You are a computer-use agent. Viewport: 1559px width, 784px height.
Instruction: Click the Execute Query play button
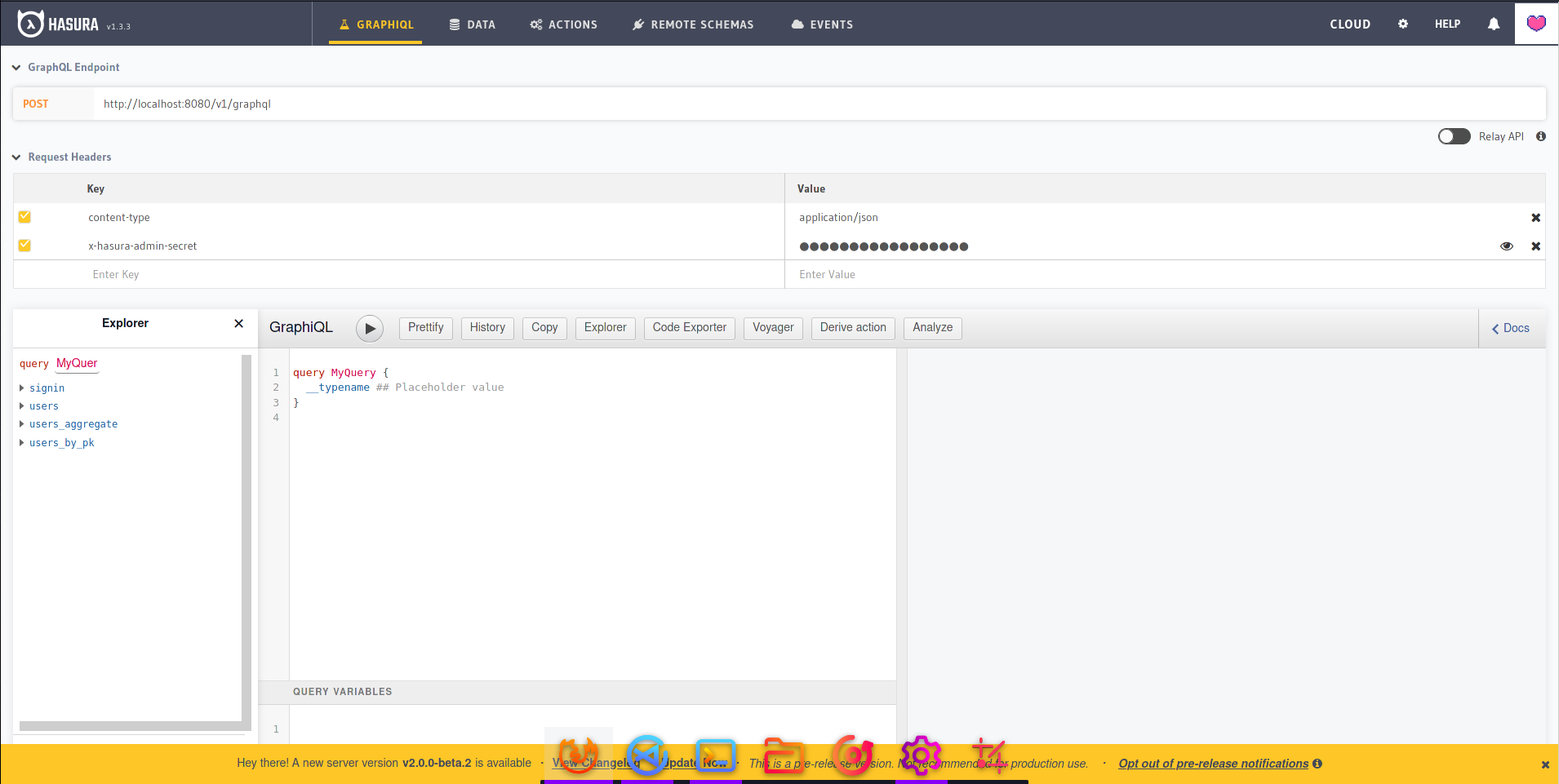pyautogui.click(x=370, y=328)
